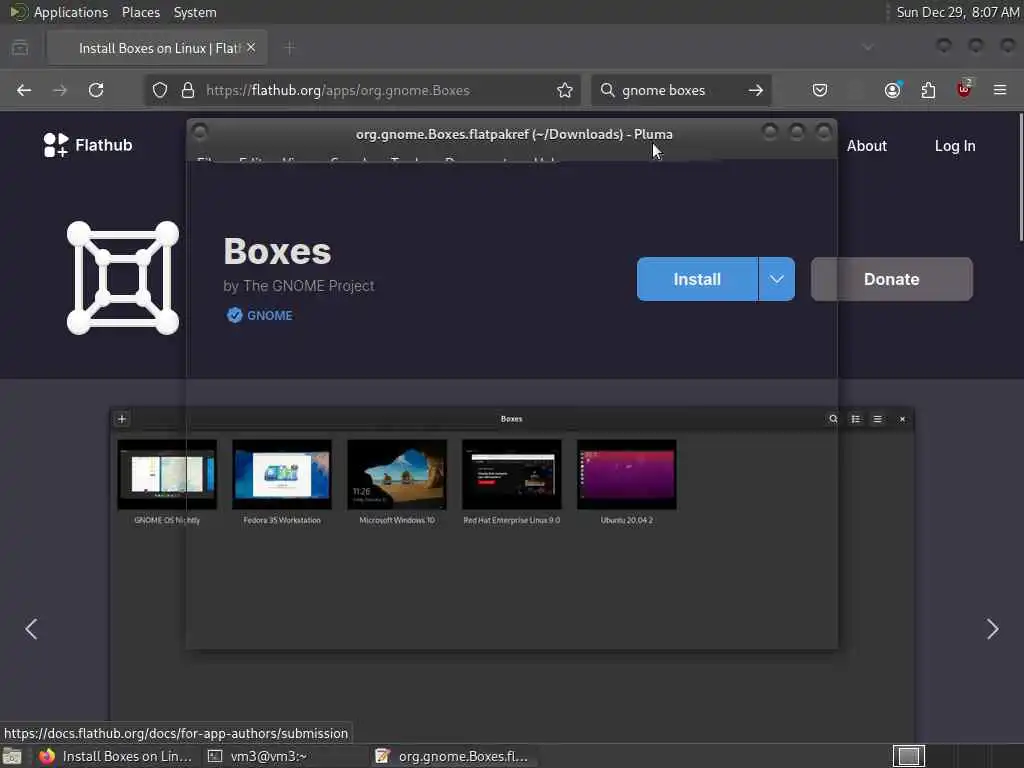The image size is (1024, 768).
Task: Show the previous screenshot with left chevron
Action: 31,629
